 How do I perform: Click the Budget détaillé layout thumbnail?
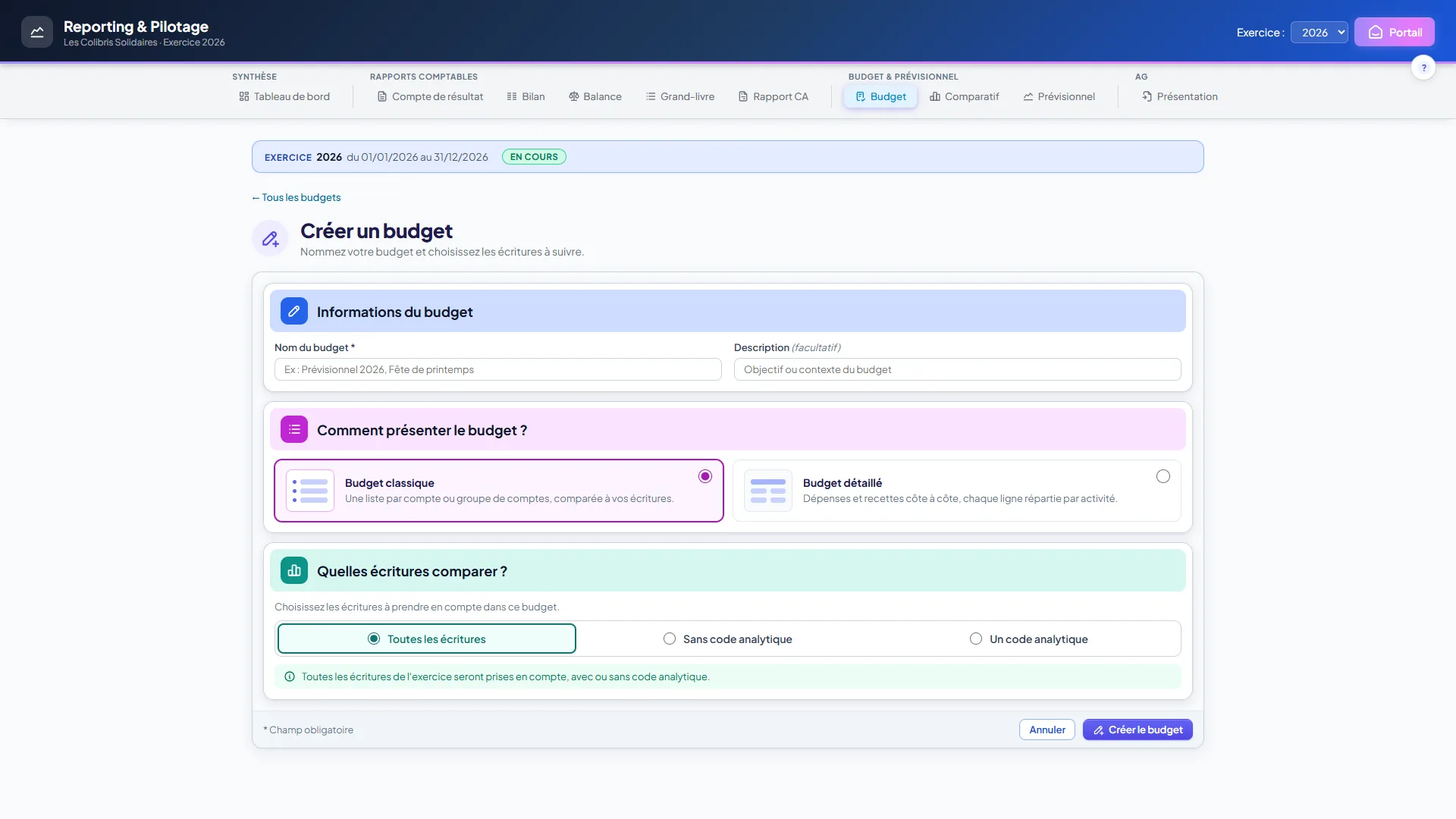pos(768,491)
